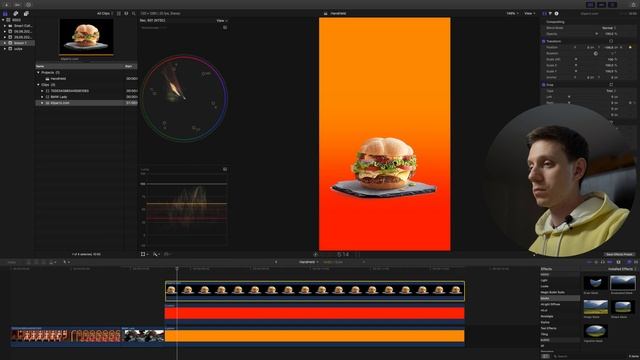
Task: Collapse the Clips group in browser
Action: 39,84
